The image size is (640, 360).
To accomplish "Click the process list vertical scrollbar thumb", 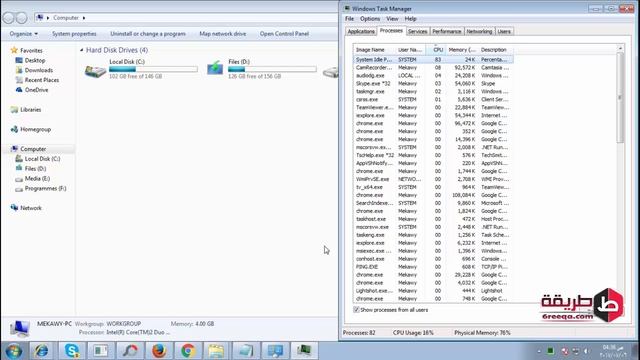I will 620,98.
